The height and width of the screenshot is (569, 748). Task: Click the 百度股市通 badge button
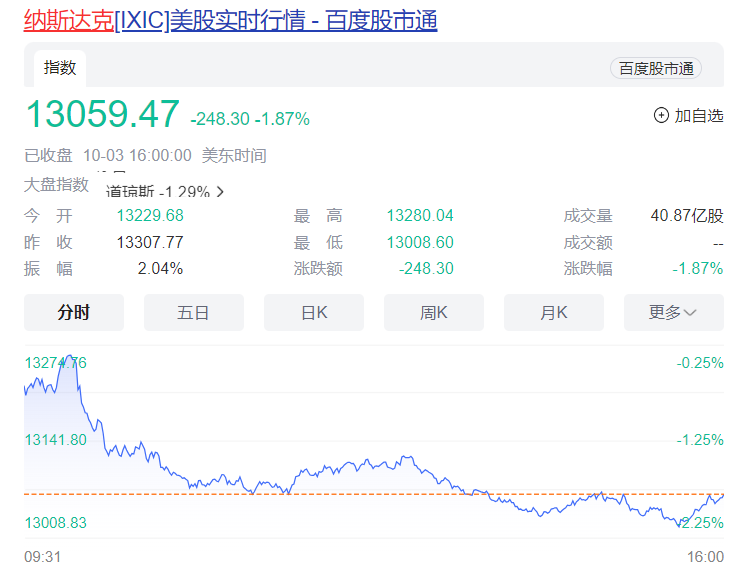(656, 69)
